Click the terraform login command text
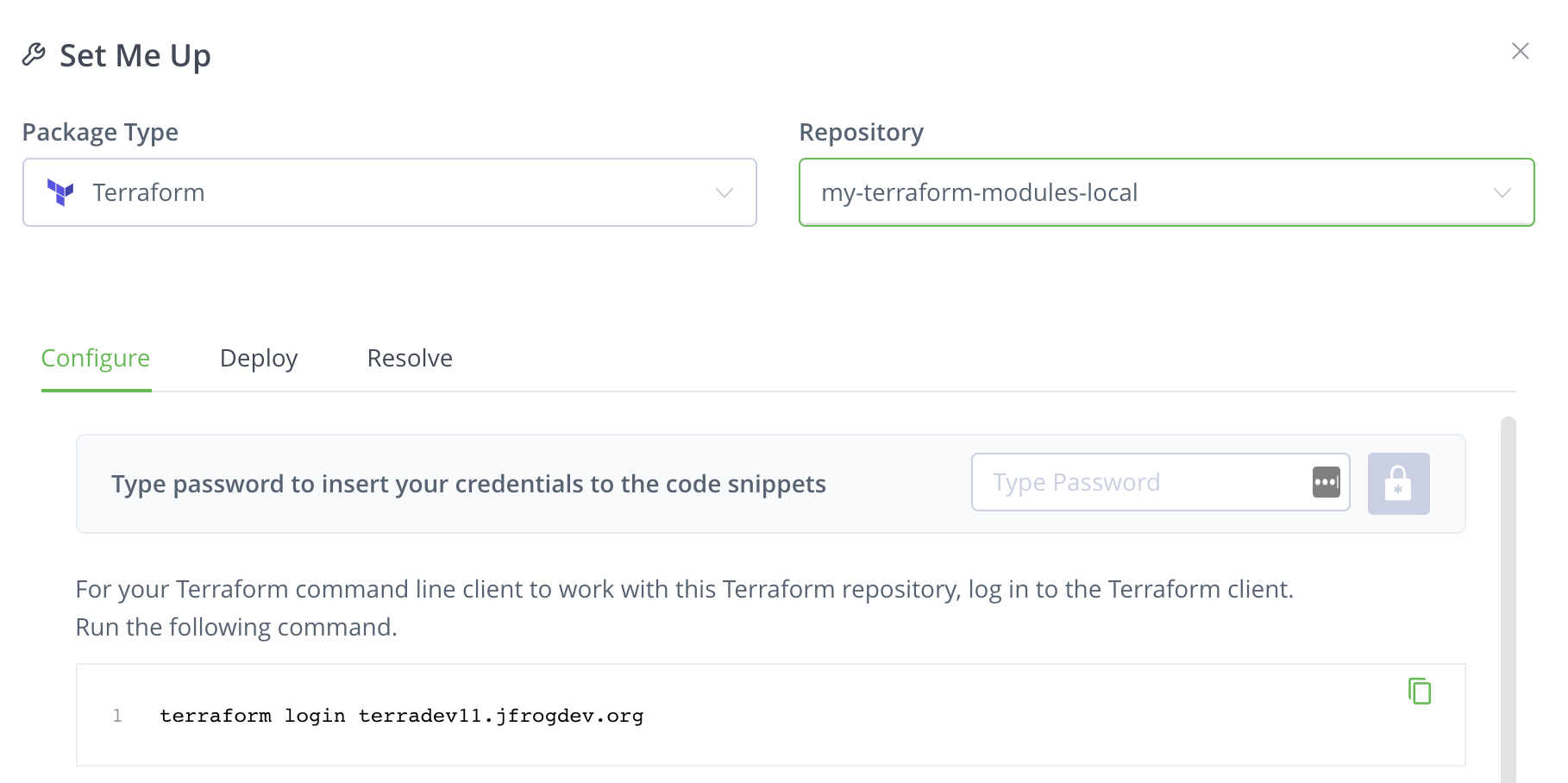 point(401,716)
